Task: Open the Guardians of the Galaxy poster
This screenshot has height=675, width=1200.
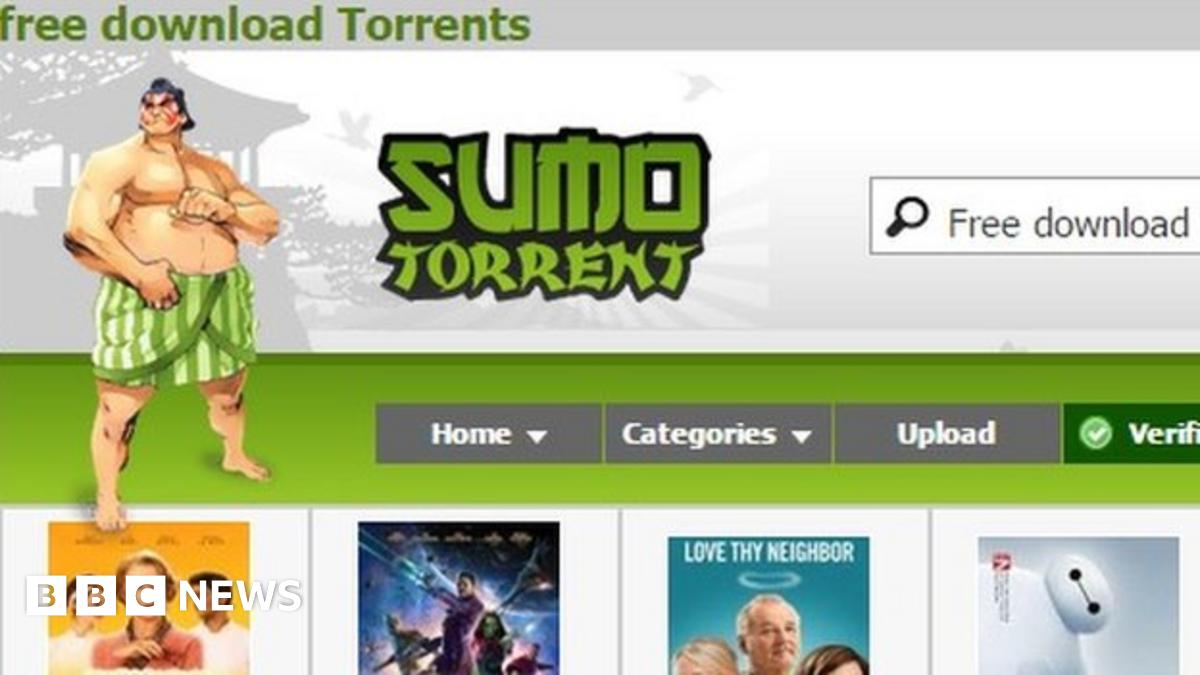Action: click(459, 598)
